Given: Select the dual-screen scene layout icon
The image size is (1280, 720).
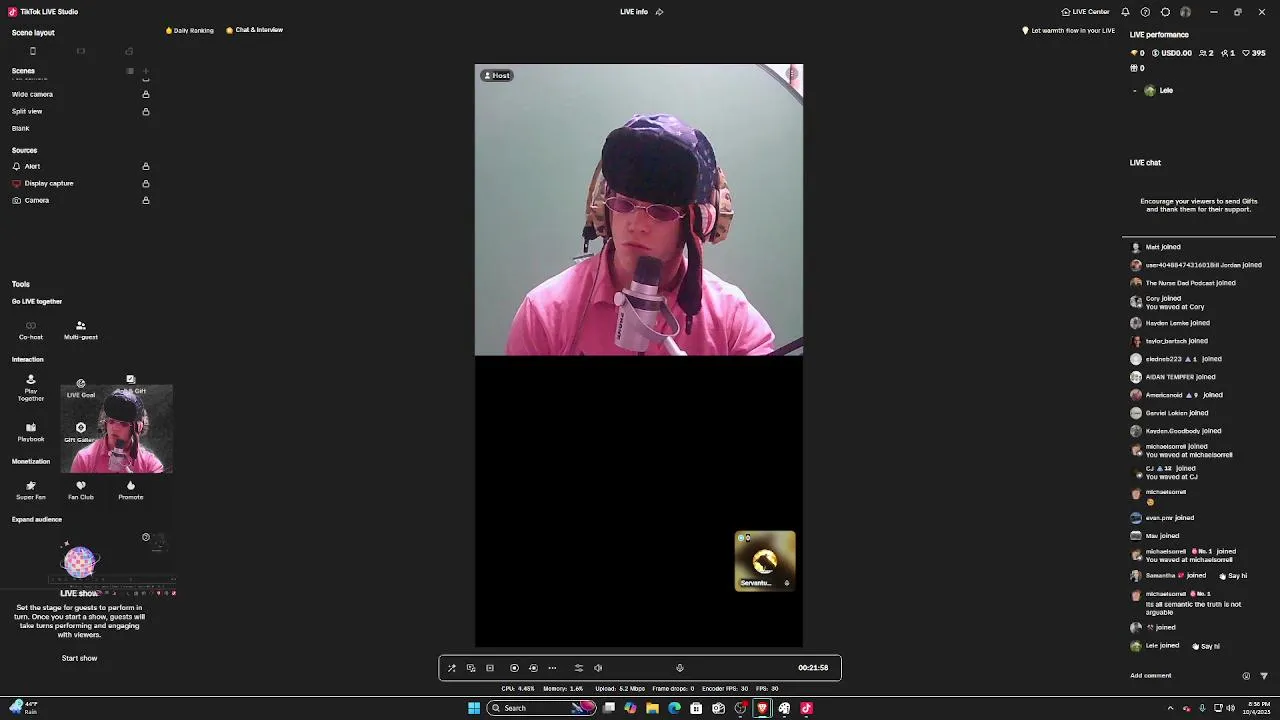Looking at the screenshot, I should click(x=129, y=51).
